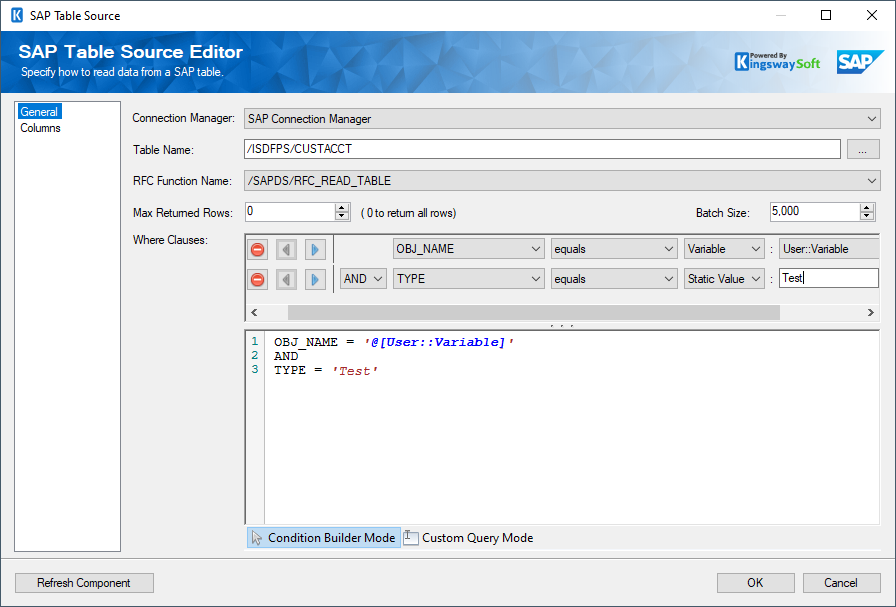The height and width of the screenshot is (607, 896).
Task: Switch to Condition Builder Mode
Action: coord(324,538)
